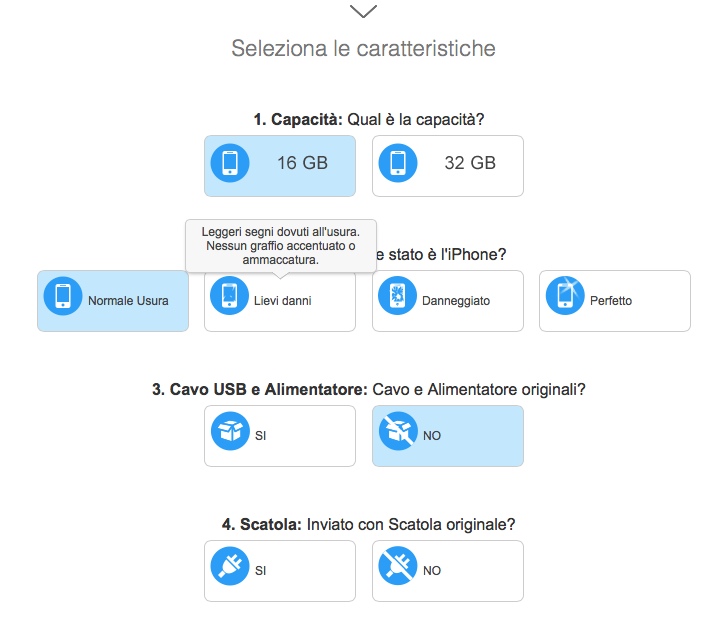Select Normale Usura condition
This screenshot has height=617, width=714.
click(x=128, y=301)
